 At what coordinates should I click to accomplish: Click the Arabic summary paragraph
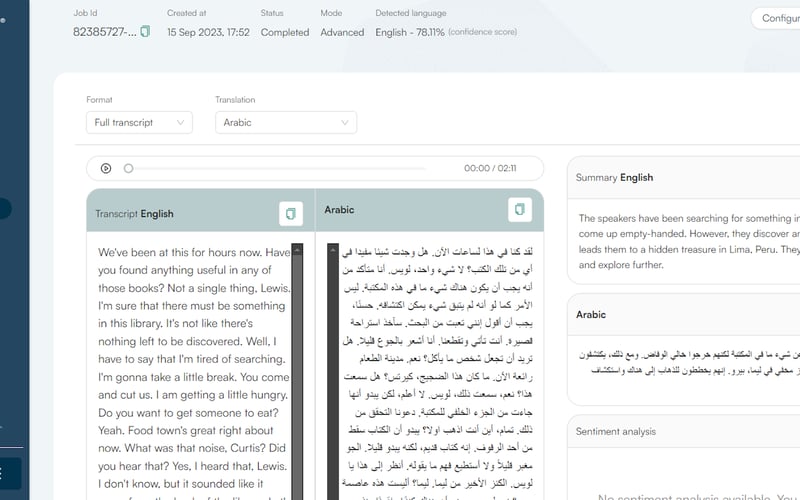pos(689,362)
